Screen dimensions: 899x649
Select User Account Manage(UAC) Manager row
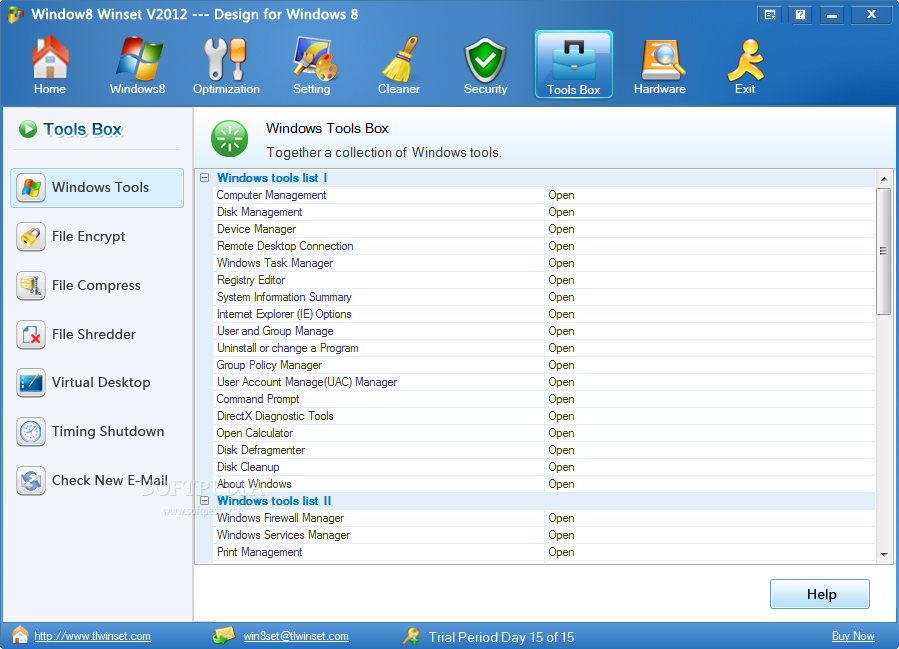(544, 382)
